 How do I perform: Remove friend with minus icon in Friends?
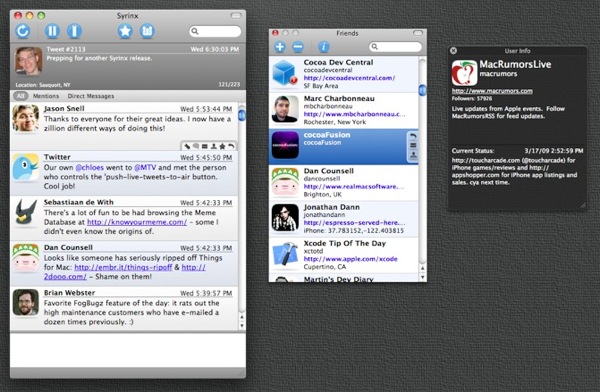pos(298,47)
